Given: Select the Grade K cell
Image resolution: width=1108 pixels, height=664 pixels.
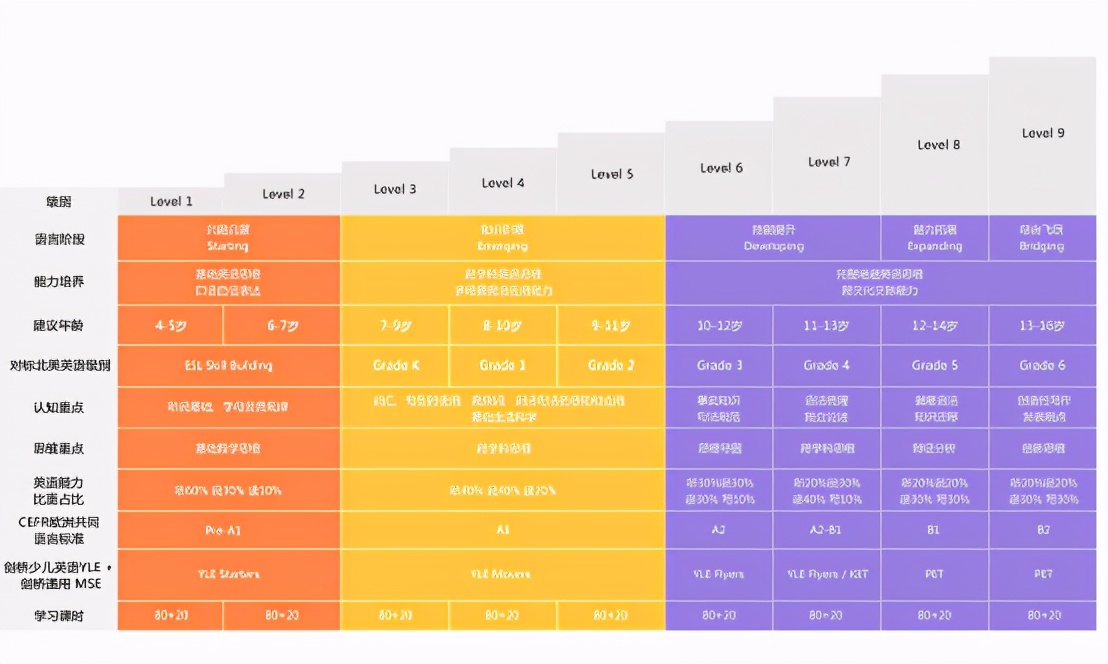Looking at the screenshot, I should pos(395,366).
